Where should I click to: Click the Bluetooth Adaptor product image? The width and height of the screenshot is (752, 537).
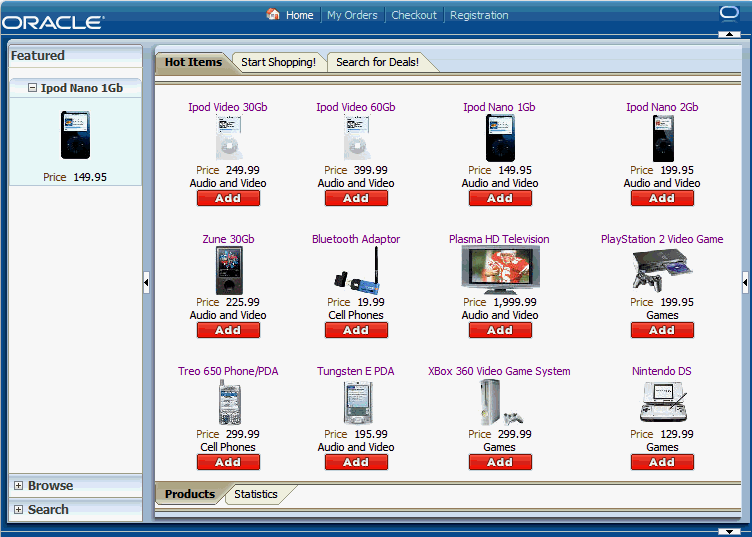[357, 270]
